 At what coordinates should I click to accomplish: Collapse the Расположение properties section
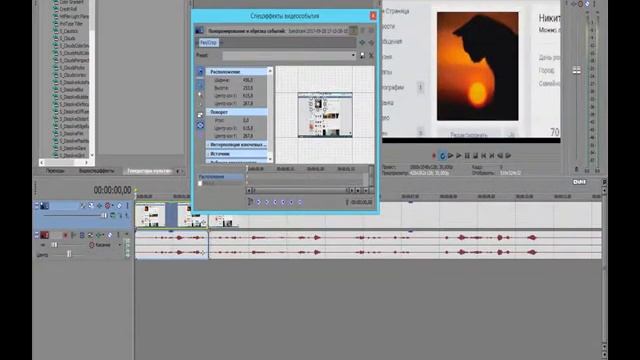pyautogui.click(x=237, y=71)
